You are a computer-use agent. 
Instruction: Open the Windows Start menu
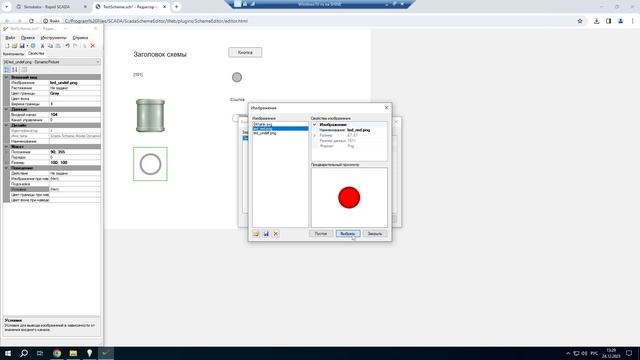click(x=8, y=353)
